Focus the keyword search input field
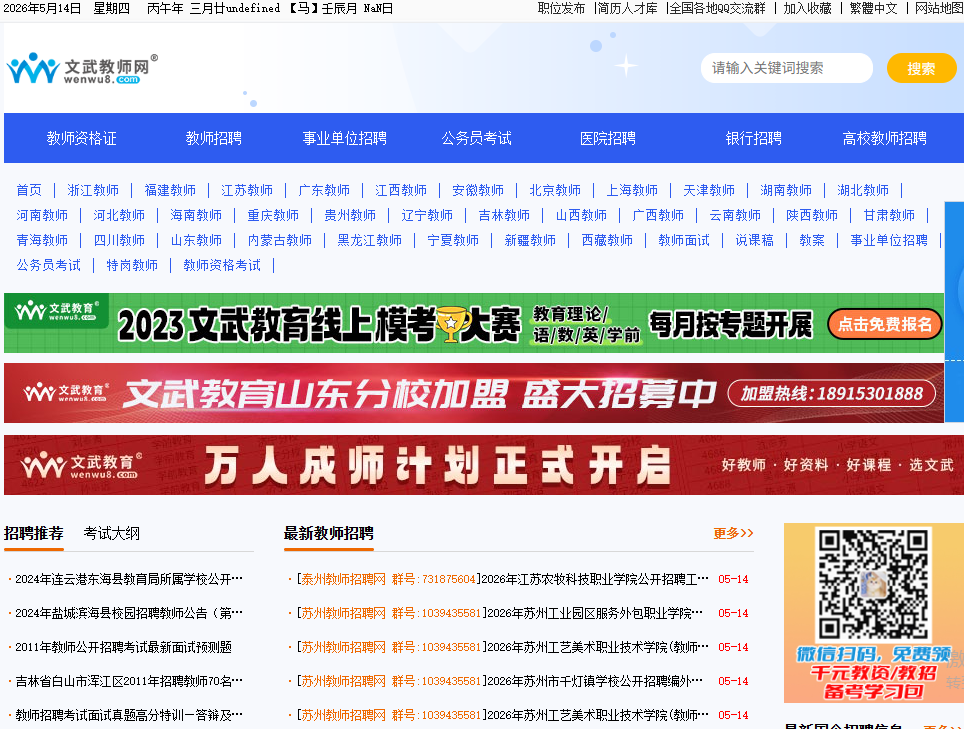 [786, 68]
